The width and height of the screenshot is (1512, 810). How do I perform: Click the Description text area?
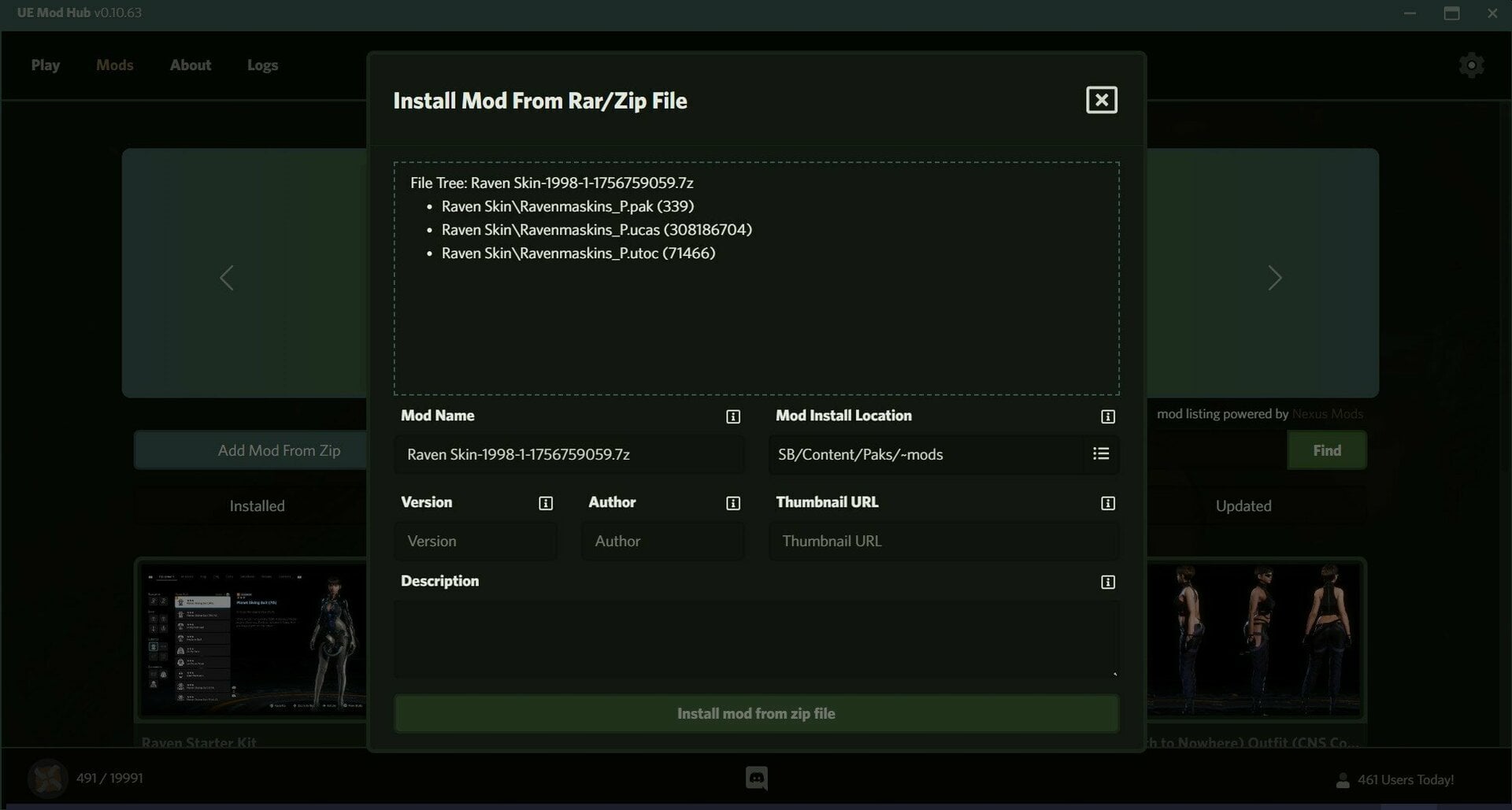pos(756,638)
